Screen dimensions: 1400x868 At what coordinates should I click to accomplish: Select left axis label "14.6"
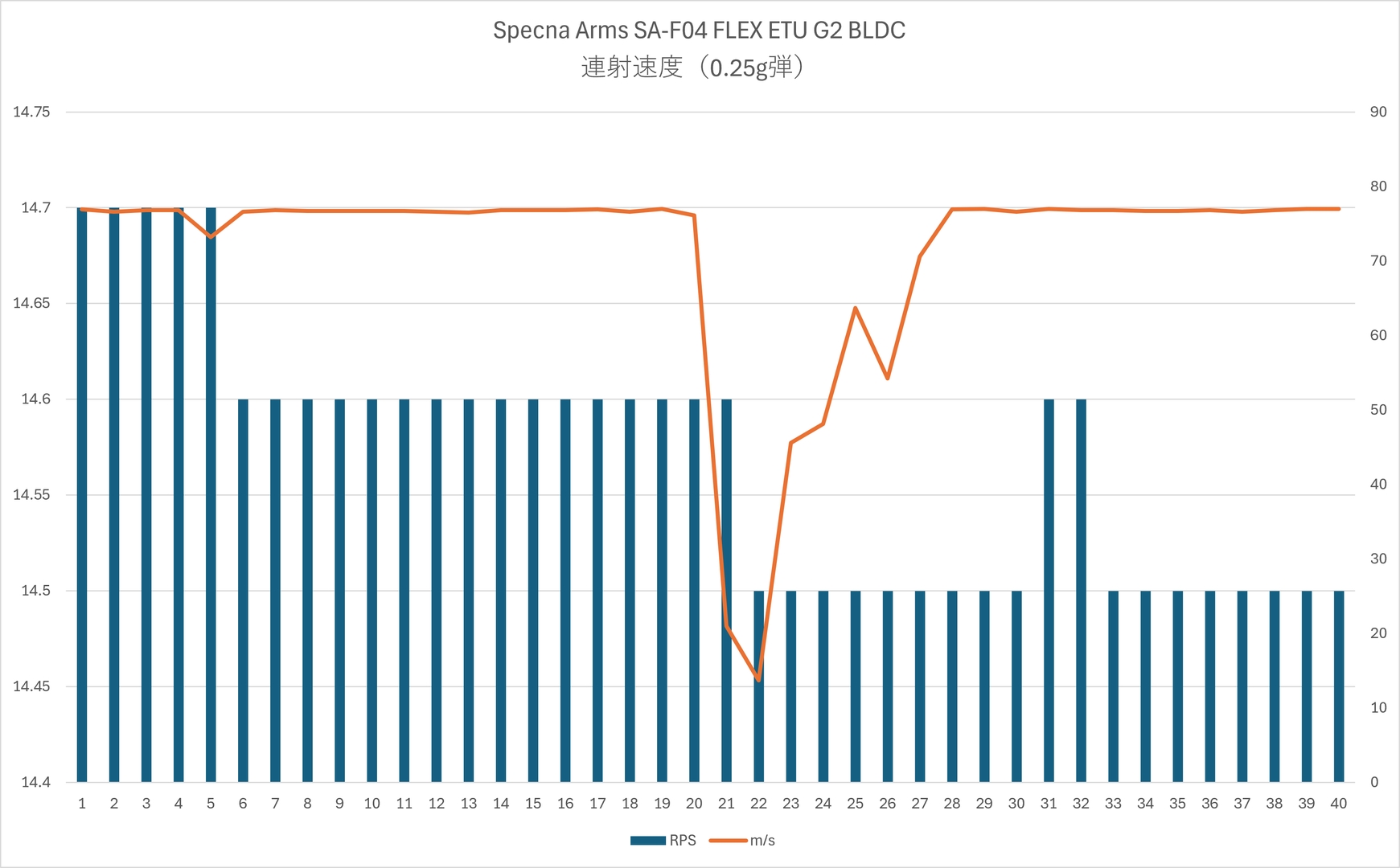pos(35,399)
